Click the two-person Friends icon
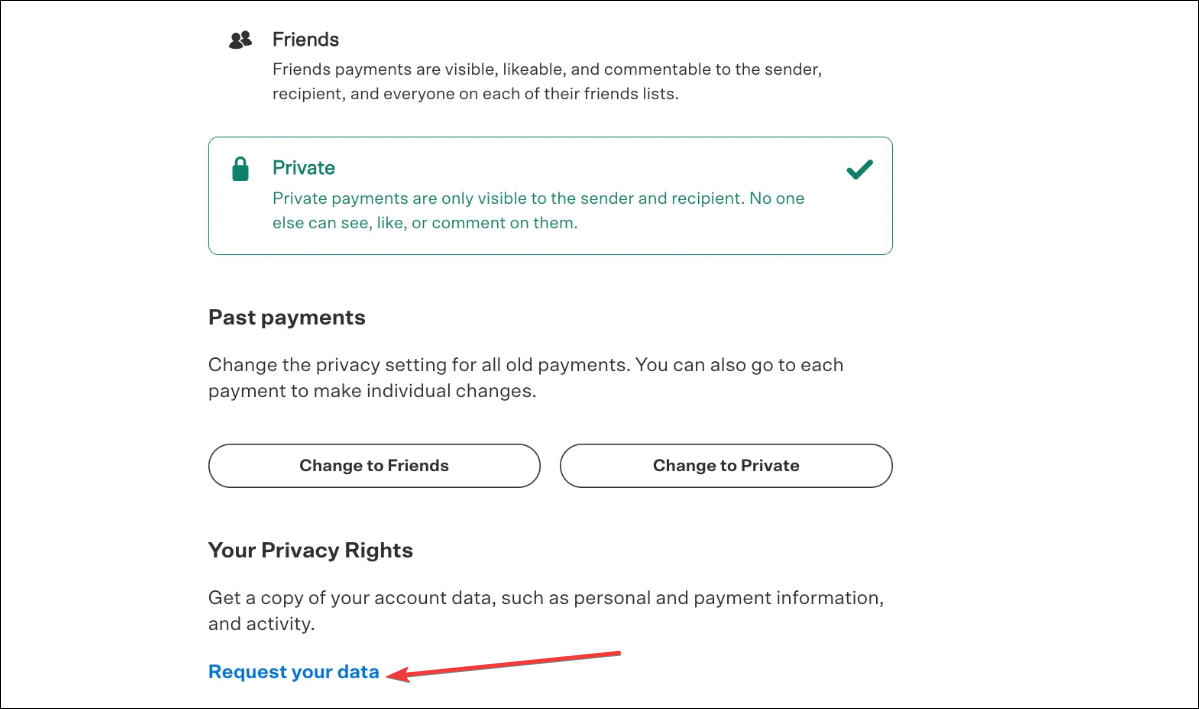 click(240, 40)
